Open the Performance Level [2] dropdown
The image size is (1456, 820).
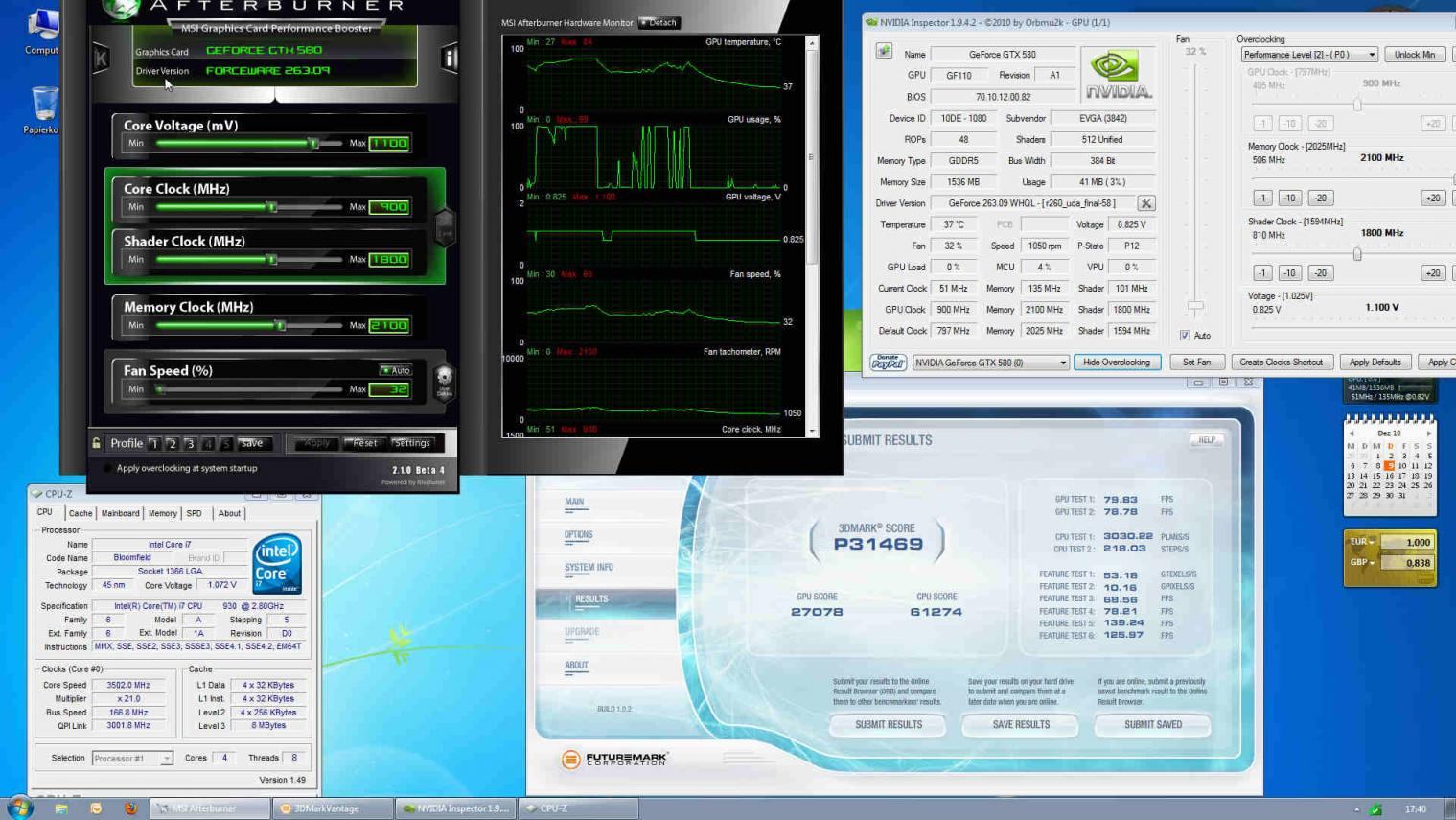[1309, 55]
